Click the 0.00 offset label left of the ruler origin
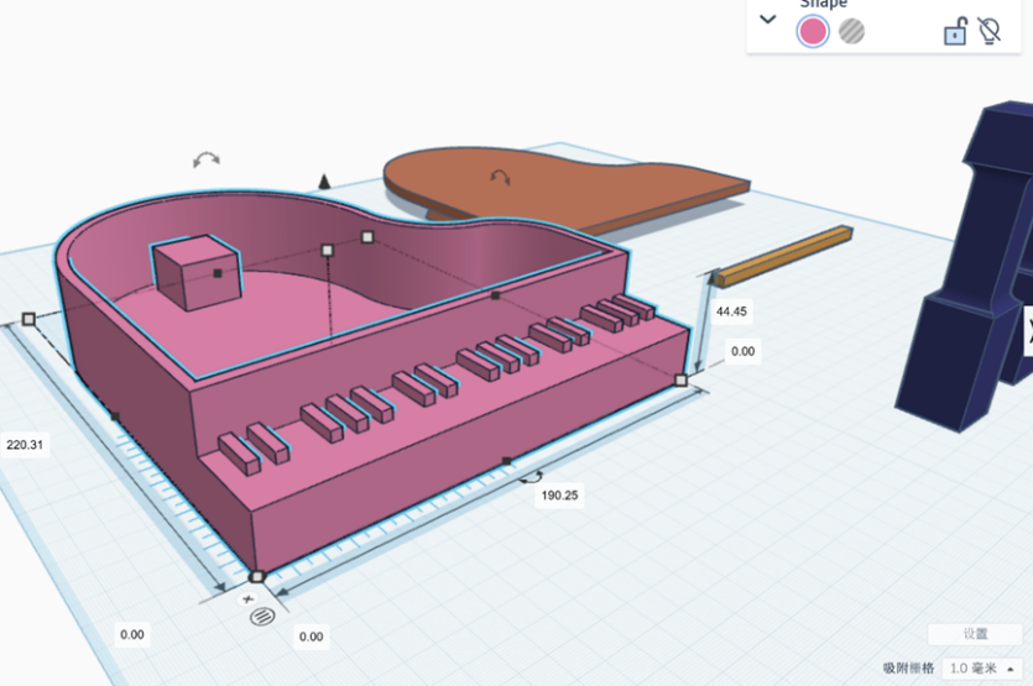Screen dimensions: 1033x686 [x=132, y=635]
